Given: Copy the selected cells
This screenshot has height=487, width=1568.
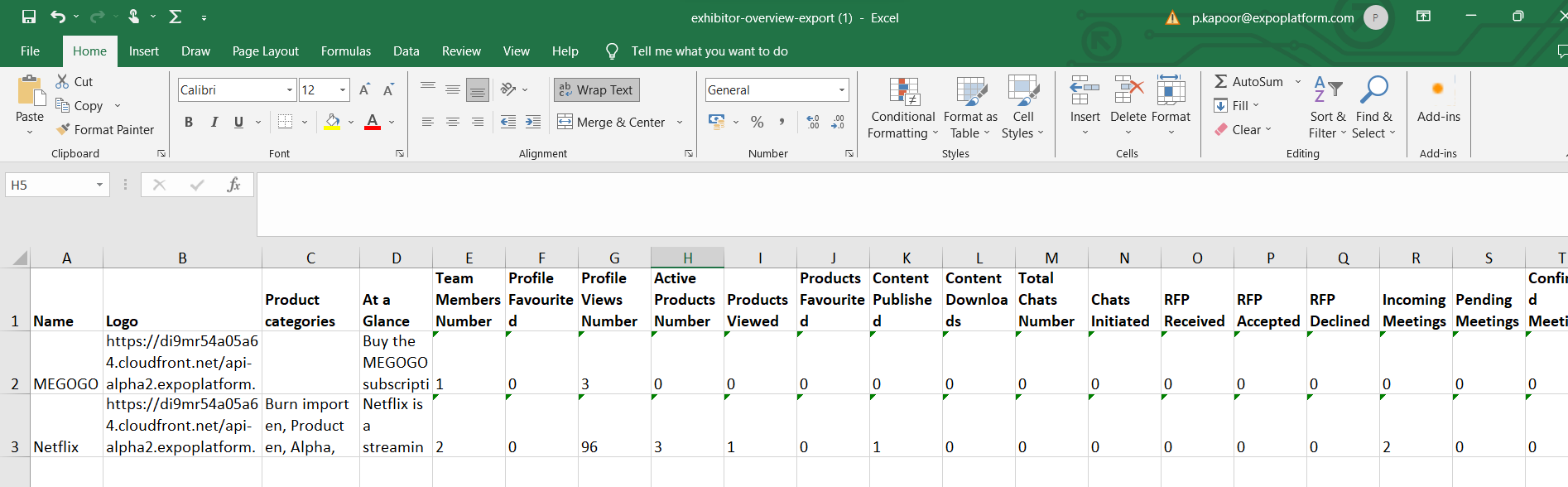Looking at the screenshot, I should pos(79,105).
